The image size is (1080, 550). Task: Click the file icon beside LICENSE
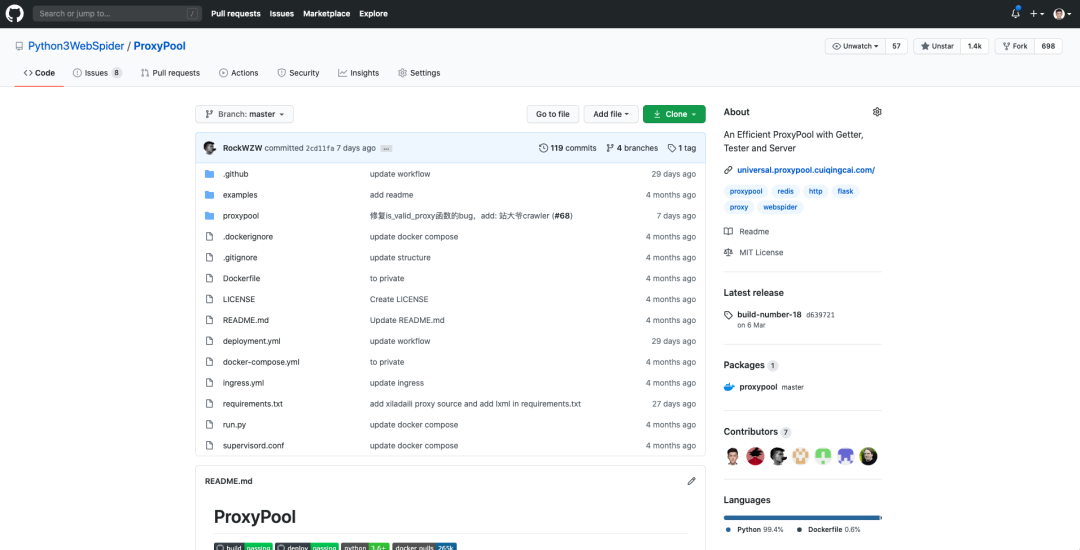pyautogui.click(x=209, y=299)
